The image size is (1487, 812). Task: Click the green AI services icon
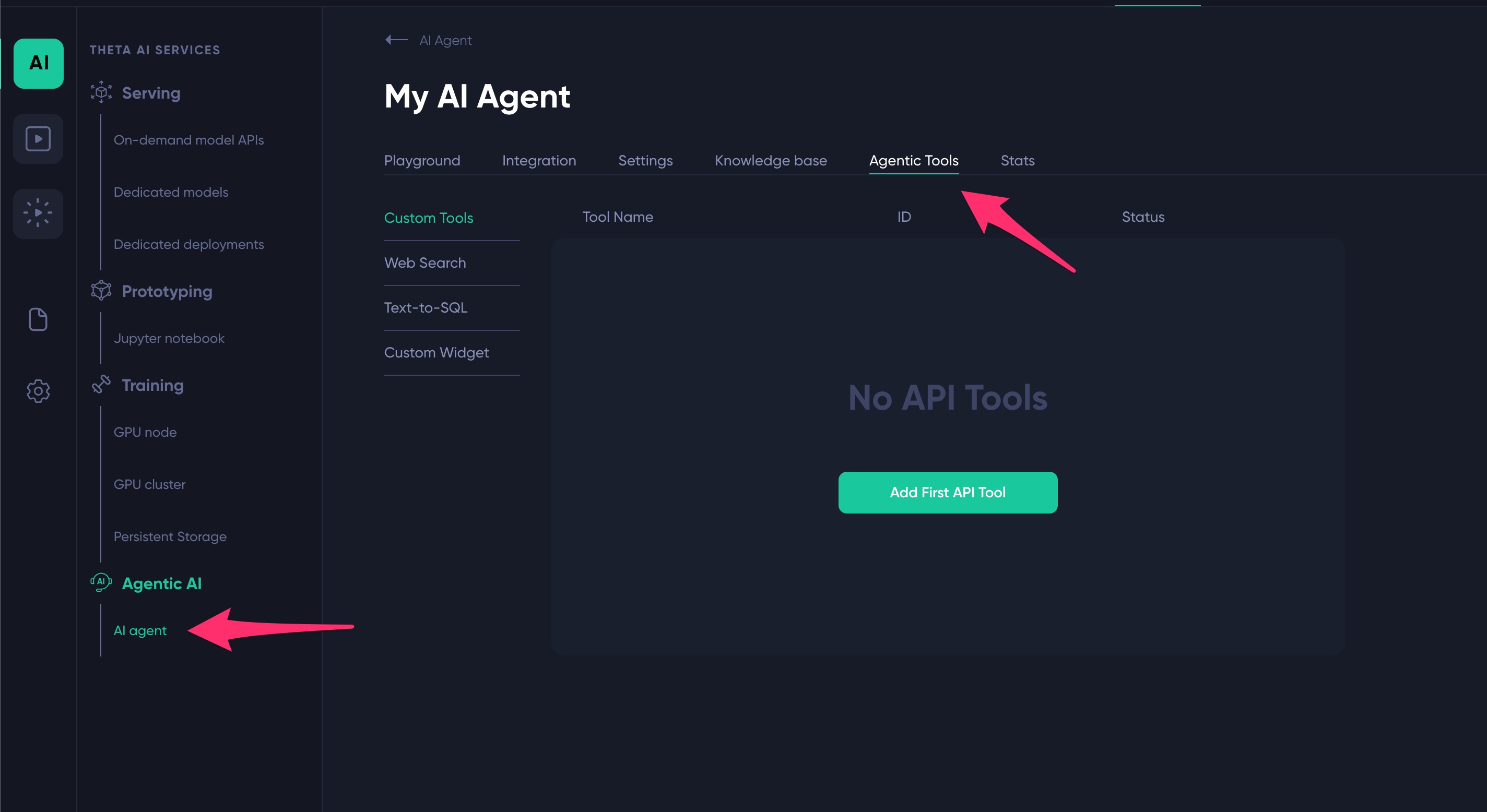pos(38,63)
